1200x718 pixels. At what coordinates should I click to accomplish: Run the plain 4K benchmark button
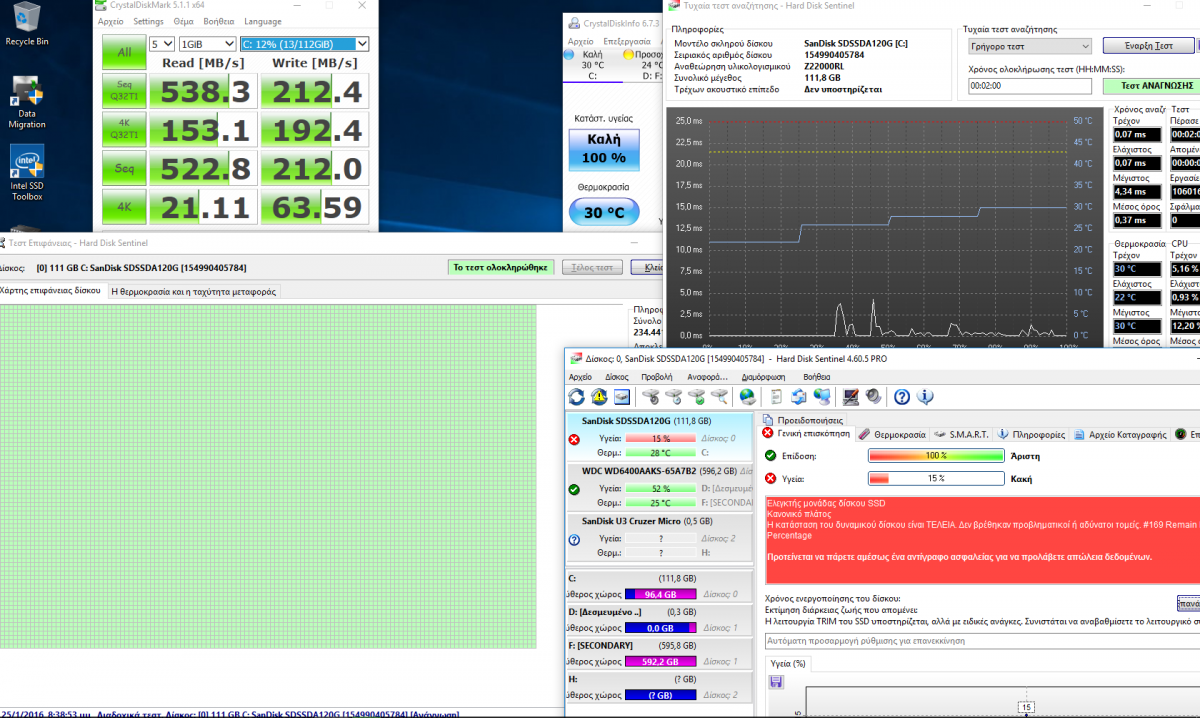[x=124, y=207]
